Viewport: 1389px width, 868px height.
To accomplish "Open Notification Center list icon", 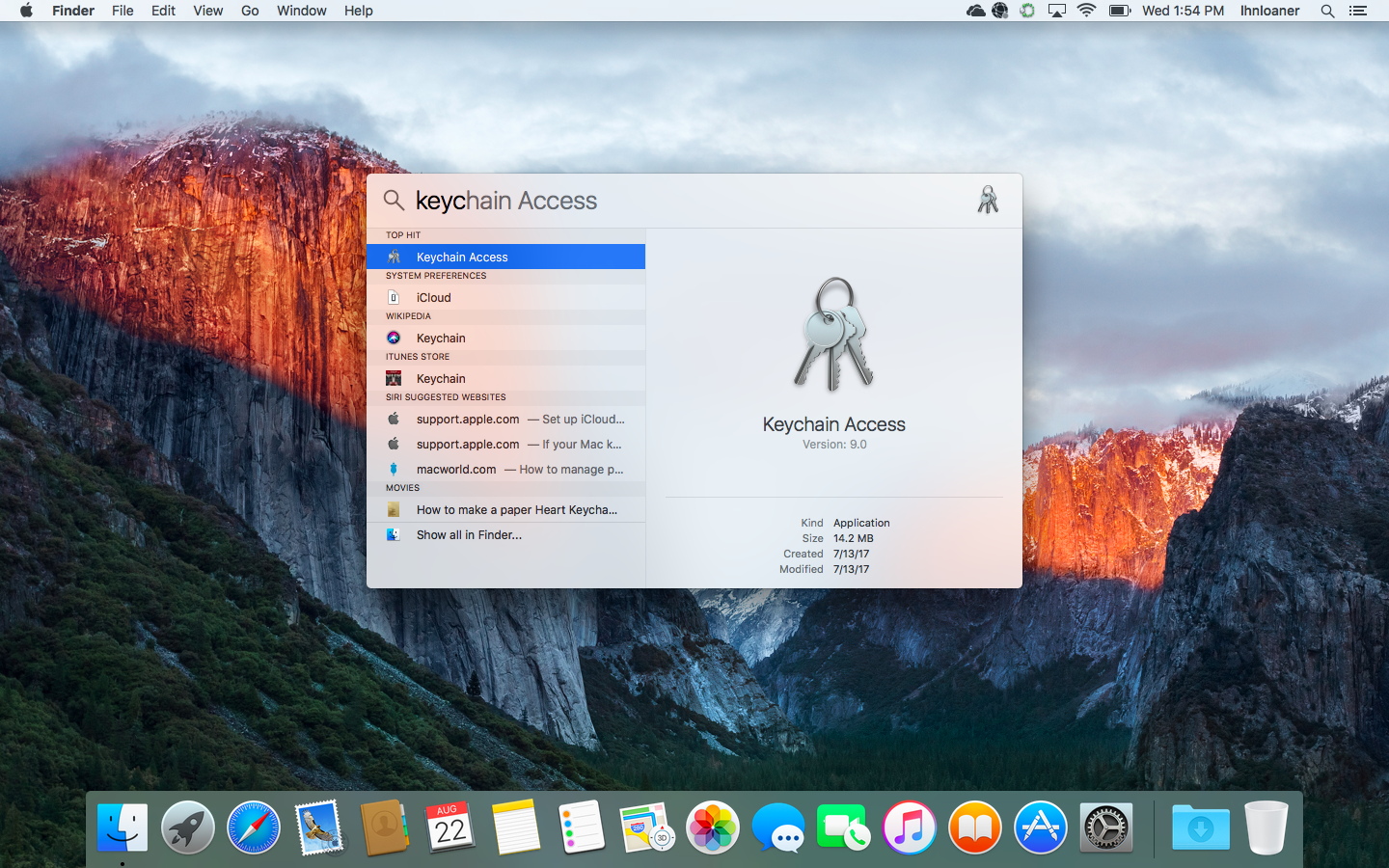I will [1358, 11].
